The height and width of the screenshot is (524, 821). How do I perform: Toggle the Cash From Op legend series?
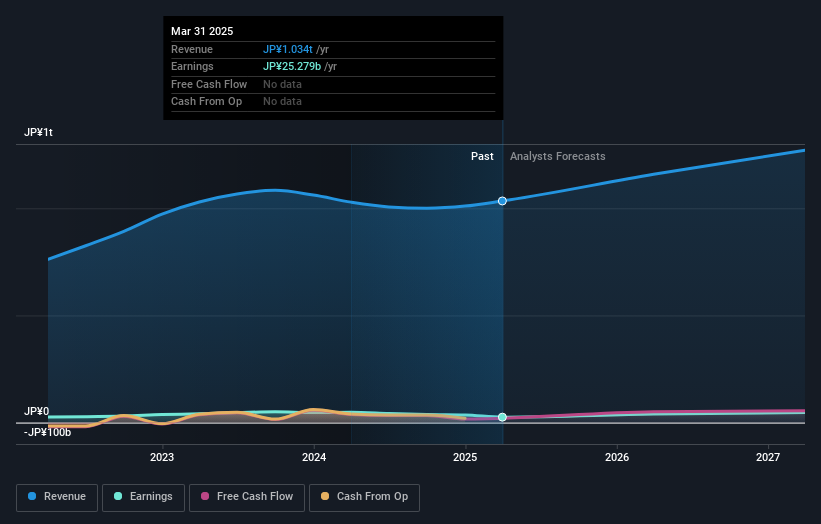(x=364, y=497)
